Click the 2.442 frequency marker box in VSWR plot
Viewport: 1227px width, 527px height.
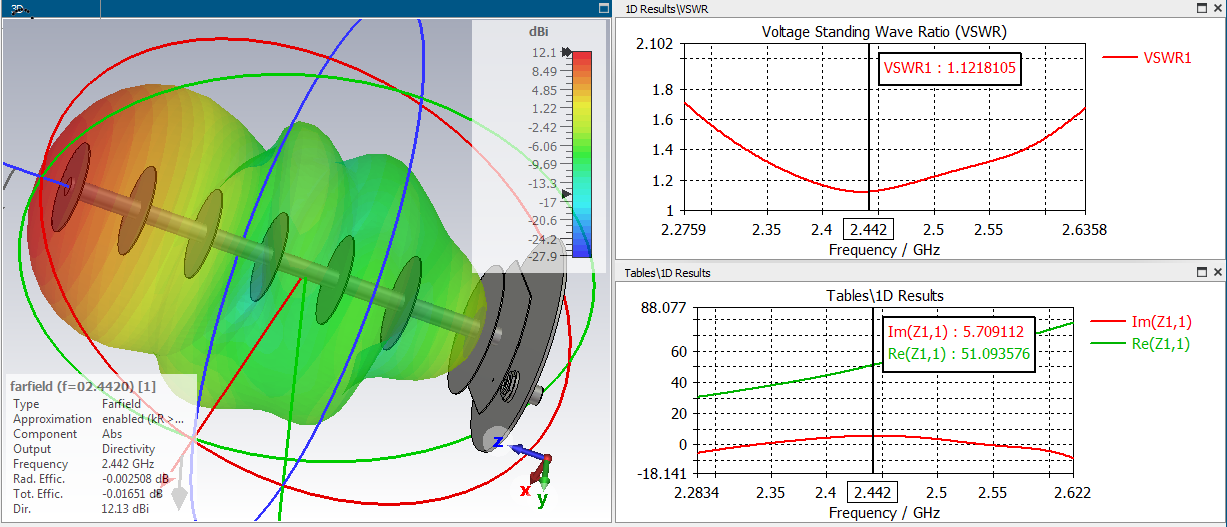pyautogui.click(x=869, y=230)
